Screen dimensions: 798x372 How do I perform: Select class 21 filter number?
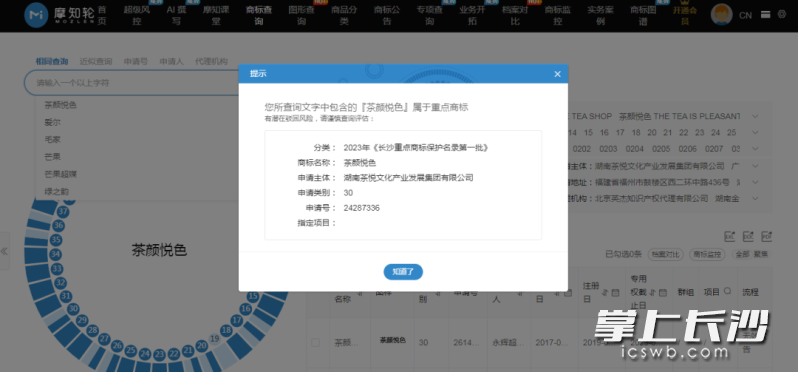(667, 133)
